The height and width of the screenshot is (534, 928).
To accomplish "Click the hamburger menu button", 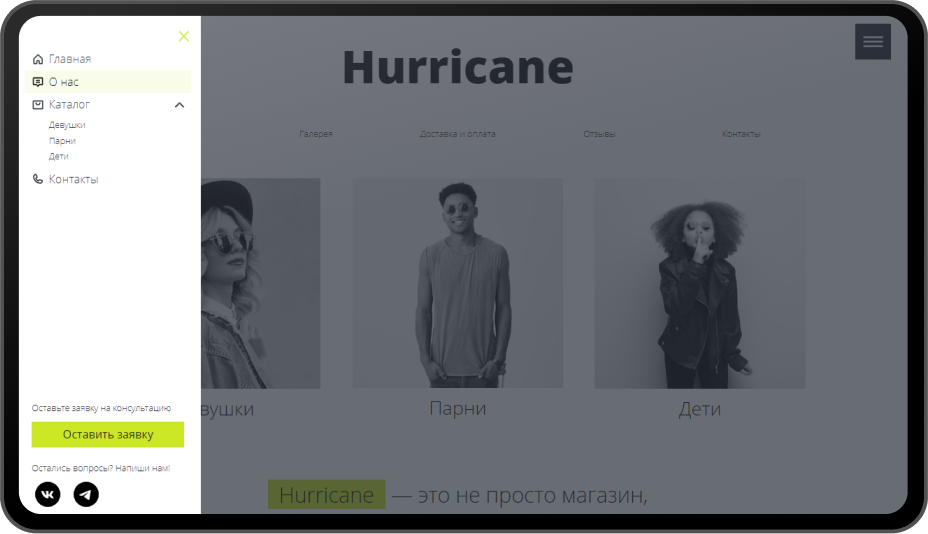I will click(x=873, y=41).
